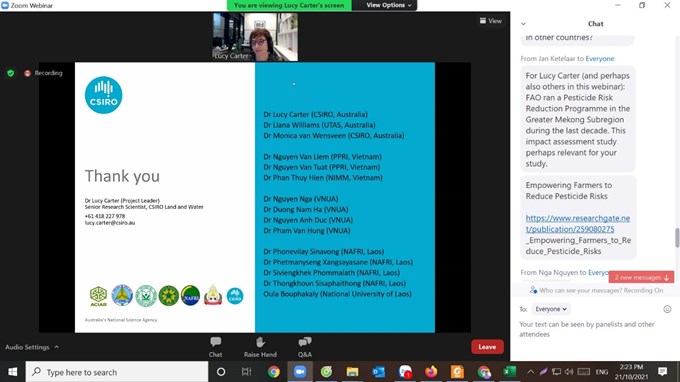Launch Excel from the taskbar
The width and height of the screenshot is (680, 382).
[x=509, y=372]
